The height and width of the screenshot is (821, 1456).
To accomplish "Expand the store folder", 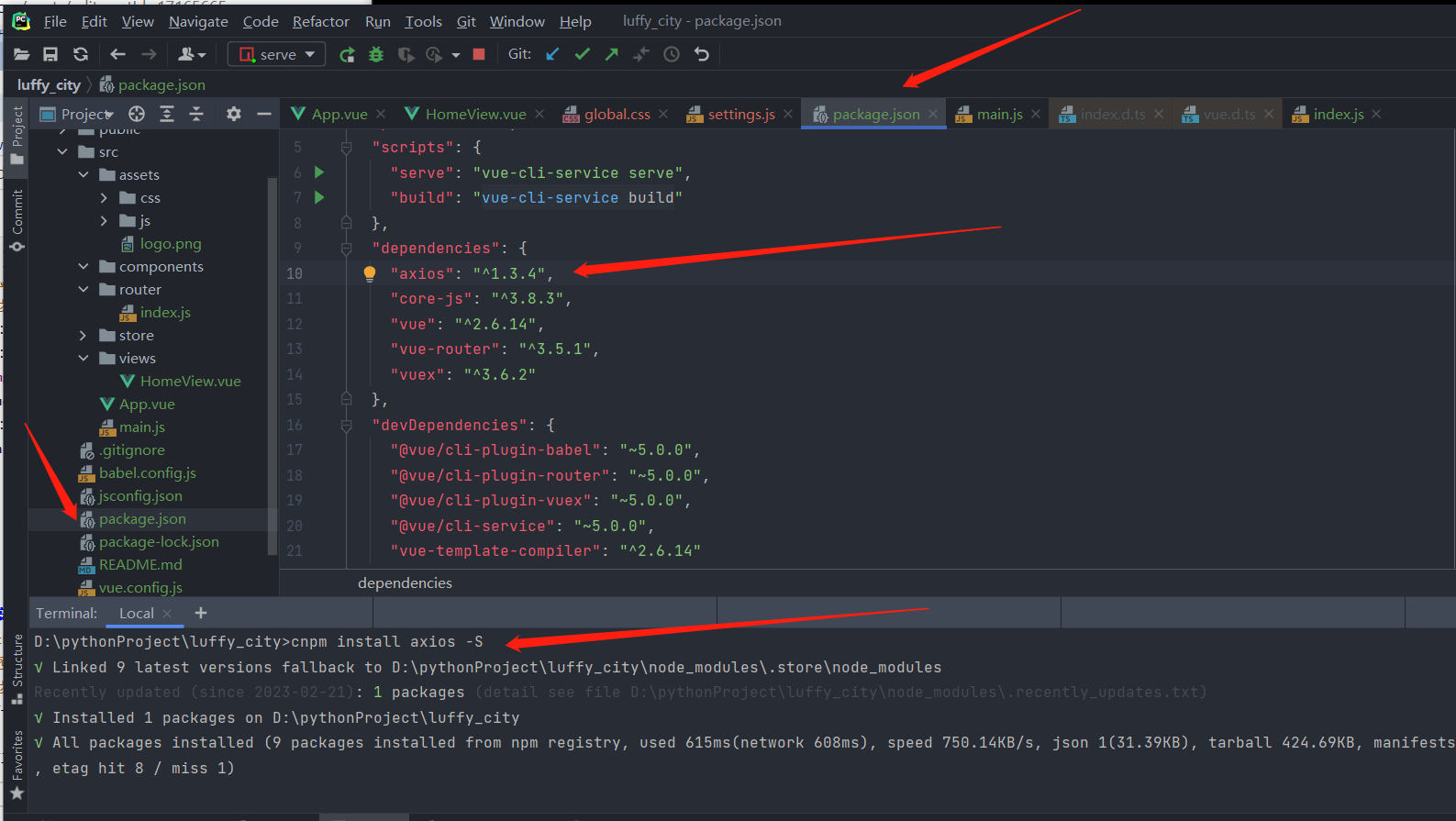I will pyautogui.click(x=83, y=336).
